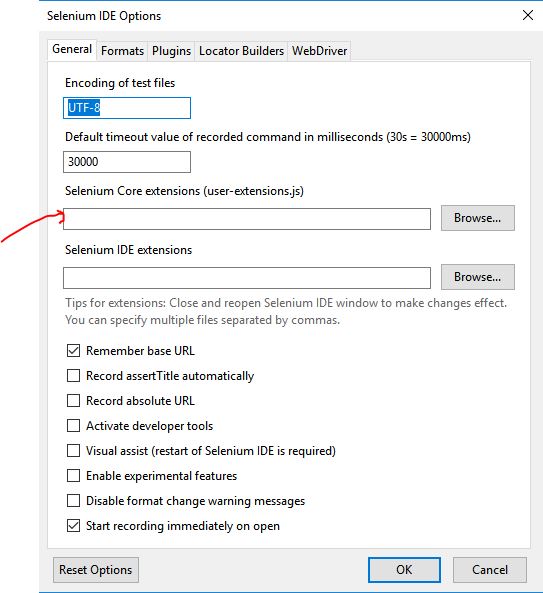
Task: Focus the default timeout value field
Action: pyautogui.click(x=127, y=162)
